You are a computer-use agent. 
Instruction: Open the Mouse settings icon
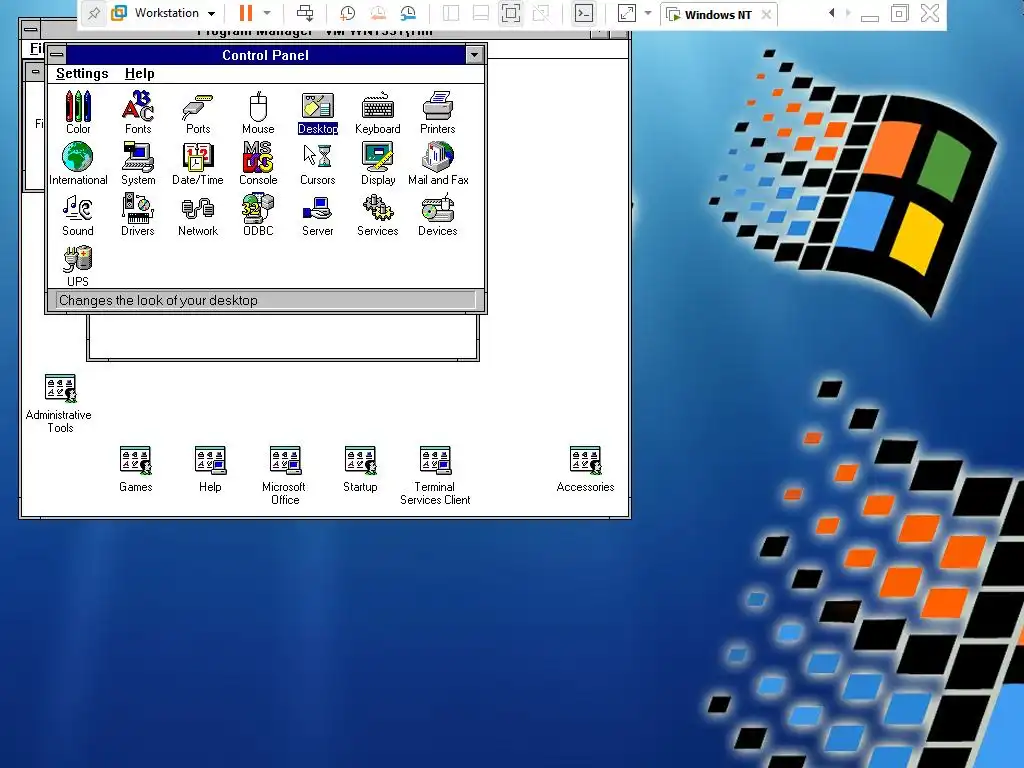tap(258, 112)
